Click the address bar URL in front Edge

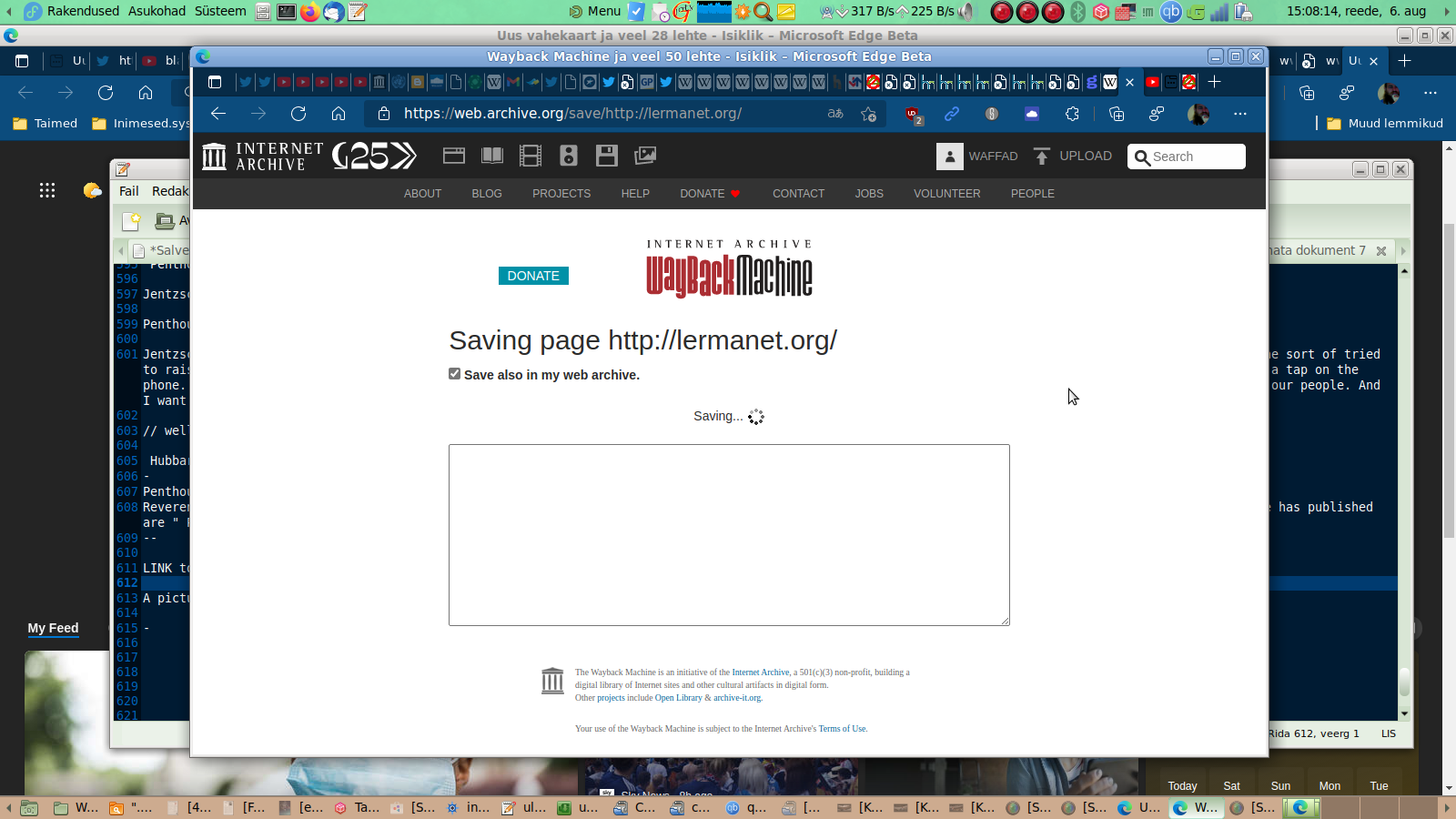tap(572, 114)
